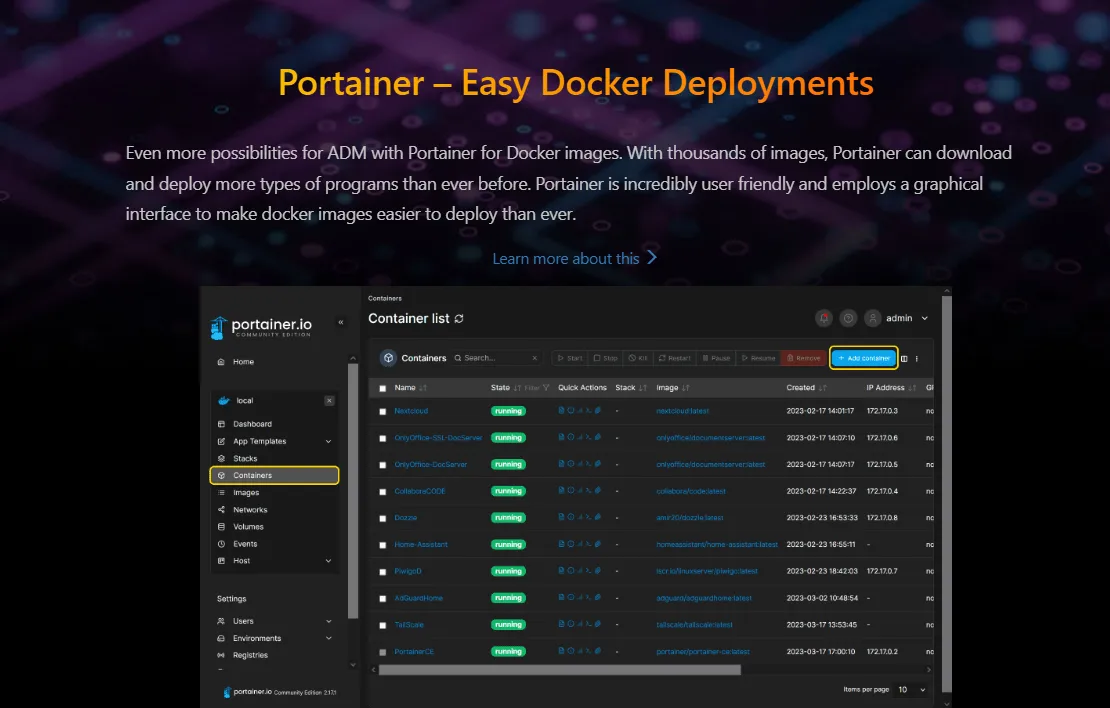Open console icon for the TailScale row

588,624
